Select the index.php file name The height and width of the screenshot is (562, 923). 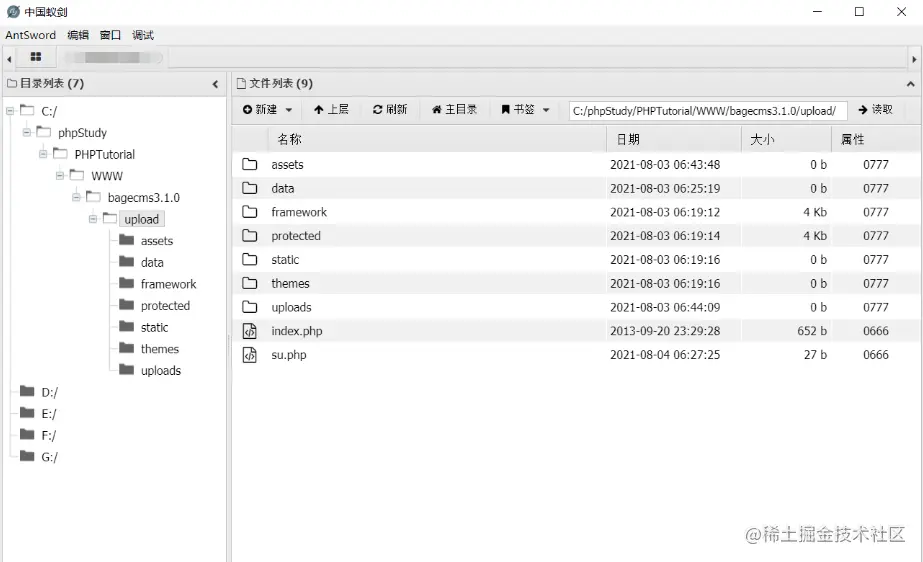297,331
